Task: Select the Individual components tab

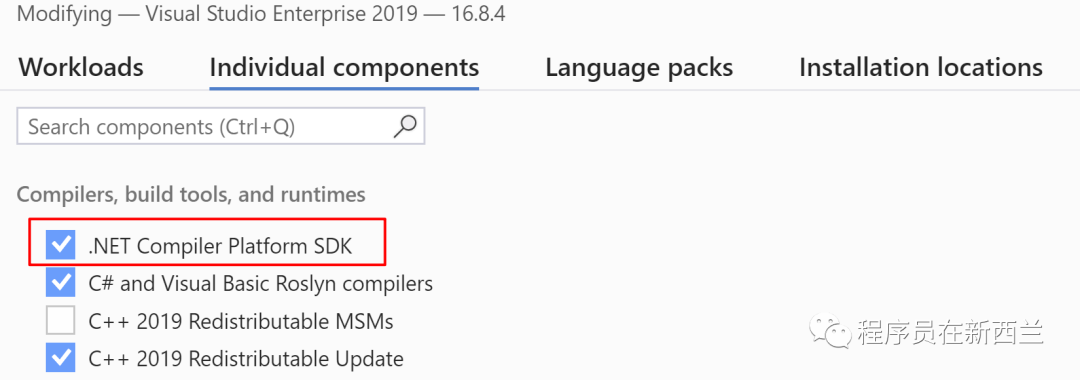Action: 344,67
